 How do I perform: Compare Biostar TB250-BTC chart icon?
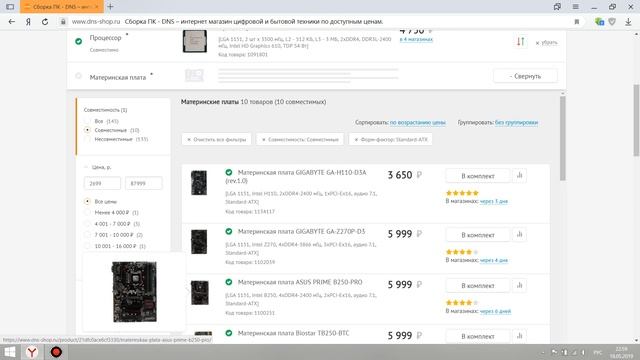[520, 336]
